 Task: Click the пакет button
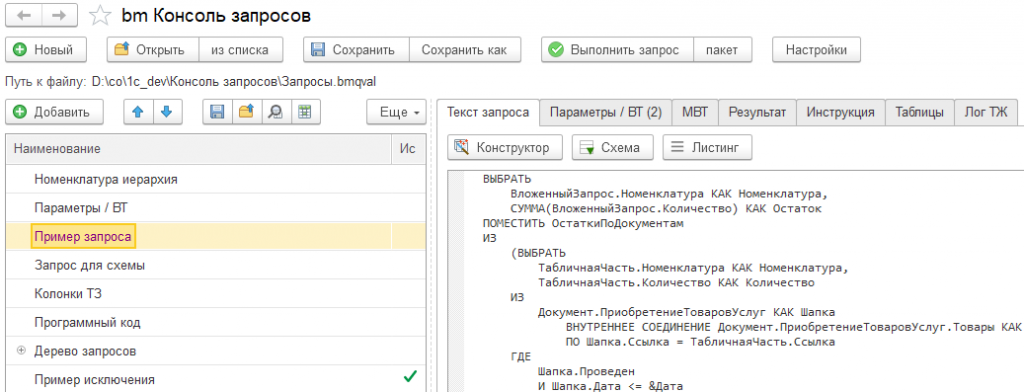[722, 50]
